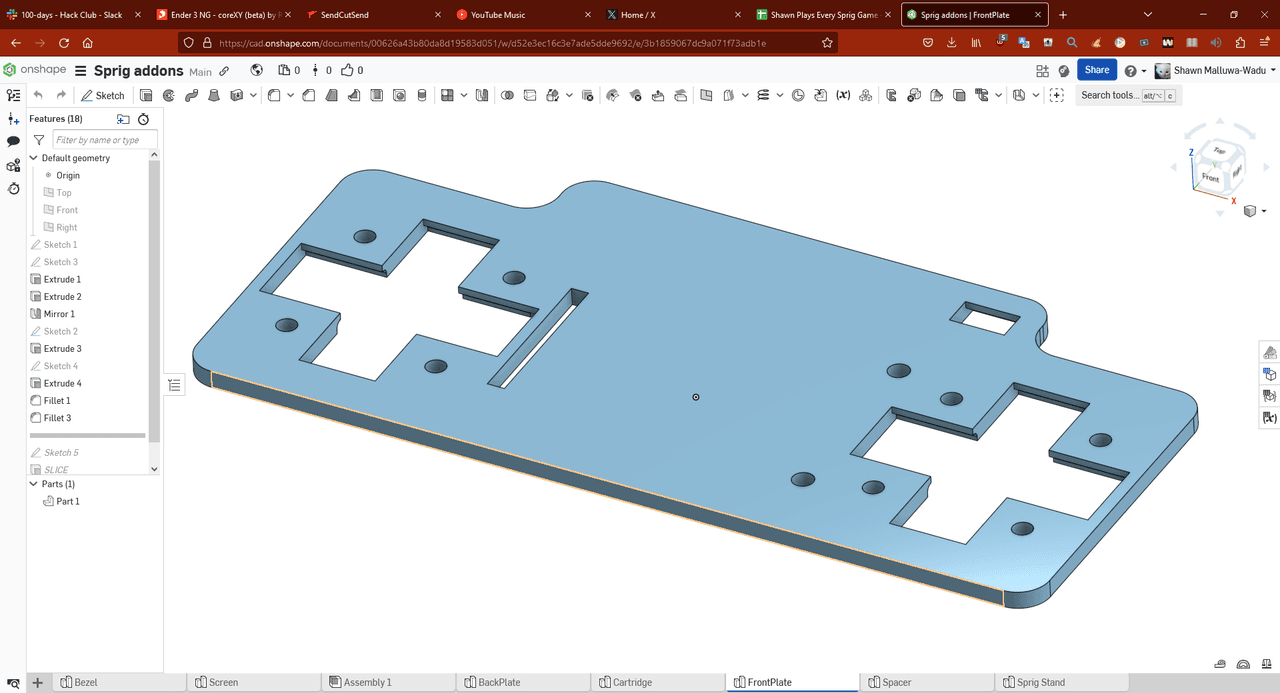Collapse the Parts (1) section
Image resolution: width=1280 pixels, height=693 pixels.
34,484
